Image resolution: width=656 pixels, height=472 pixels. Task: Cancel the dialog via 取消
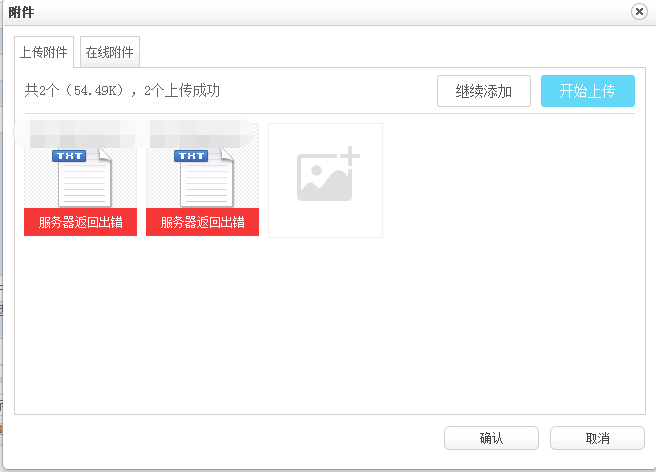click(x=597, y=438)
